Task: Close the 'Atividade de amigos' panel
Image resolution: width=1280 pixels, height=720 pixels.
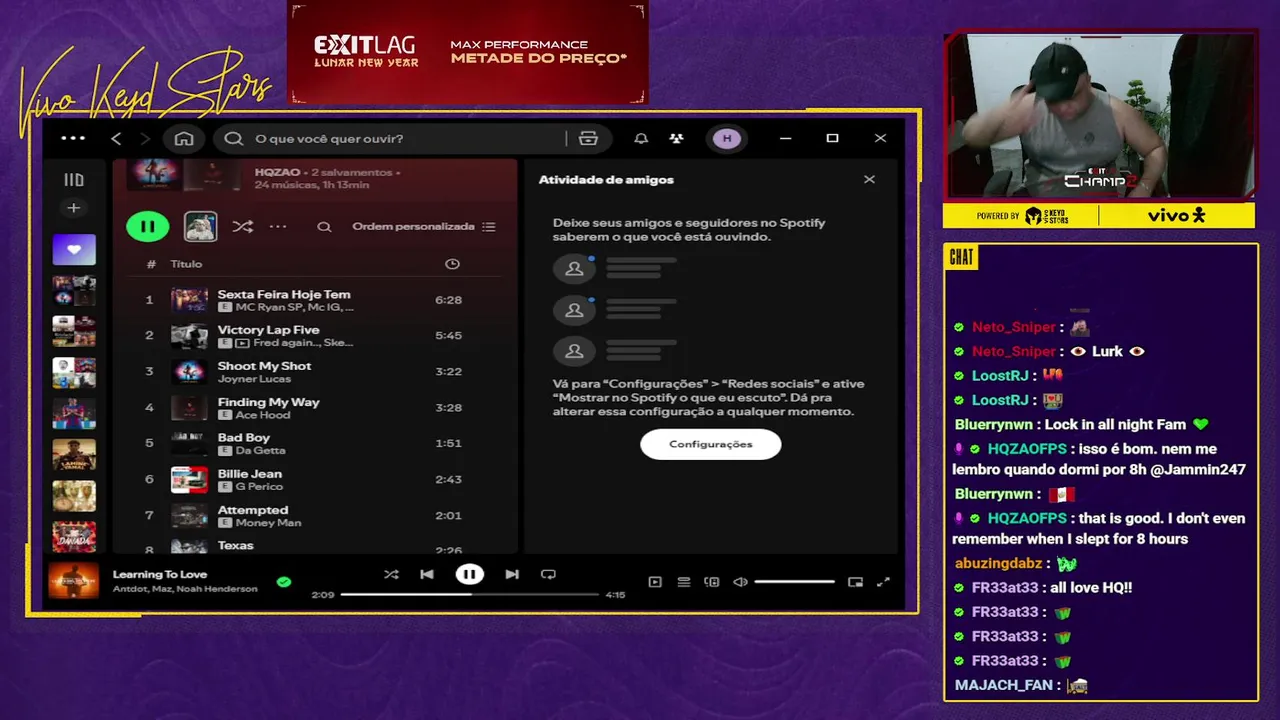Action: (x=869, y=180)
